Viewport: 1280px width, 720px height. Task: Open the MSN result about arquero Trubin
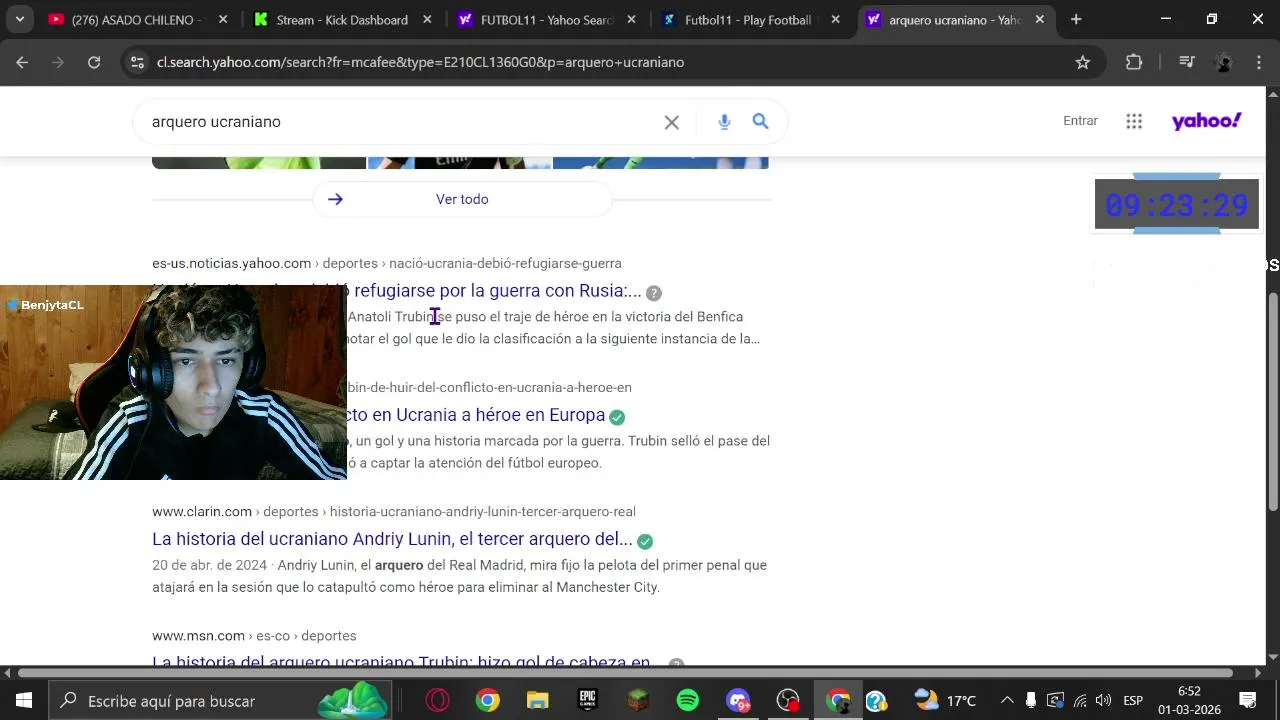click(x=405, y=661)
